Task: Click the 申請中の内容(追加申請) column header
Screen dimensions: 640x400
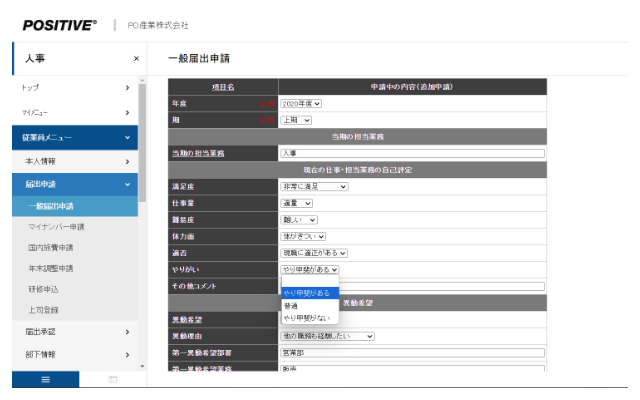Action: coord(412,87)
